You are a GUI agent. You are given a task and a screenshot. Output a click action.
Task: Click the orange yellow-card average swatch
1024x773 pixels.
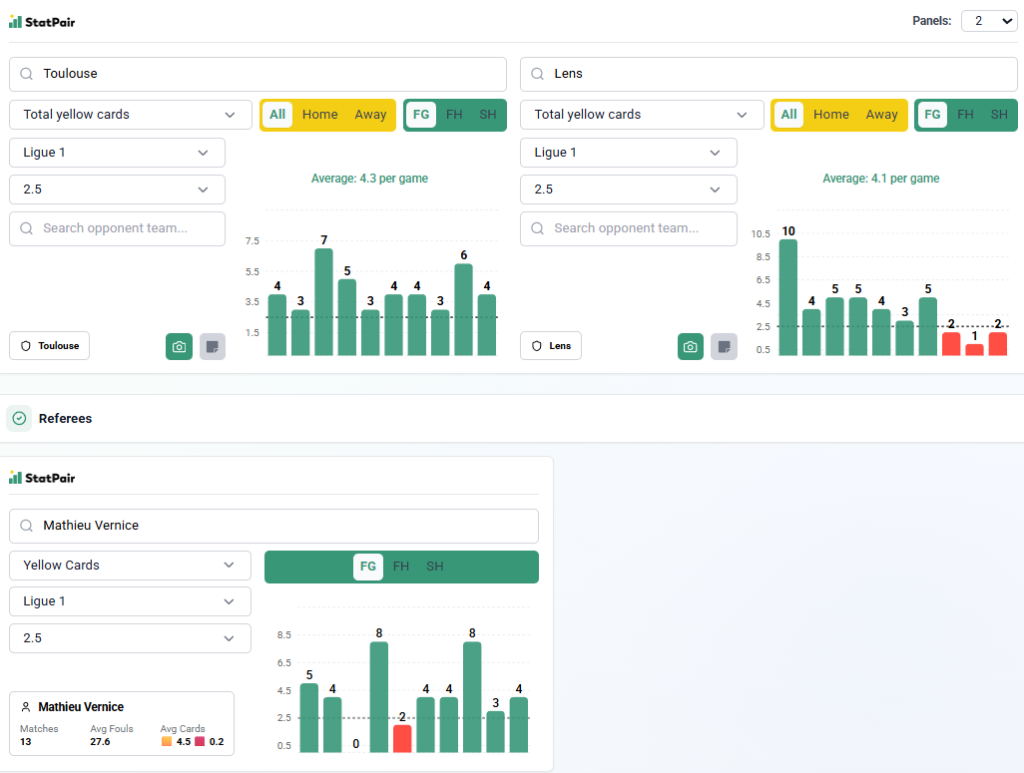[166, 742]
